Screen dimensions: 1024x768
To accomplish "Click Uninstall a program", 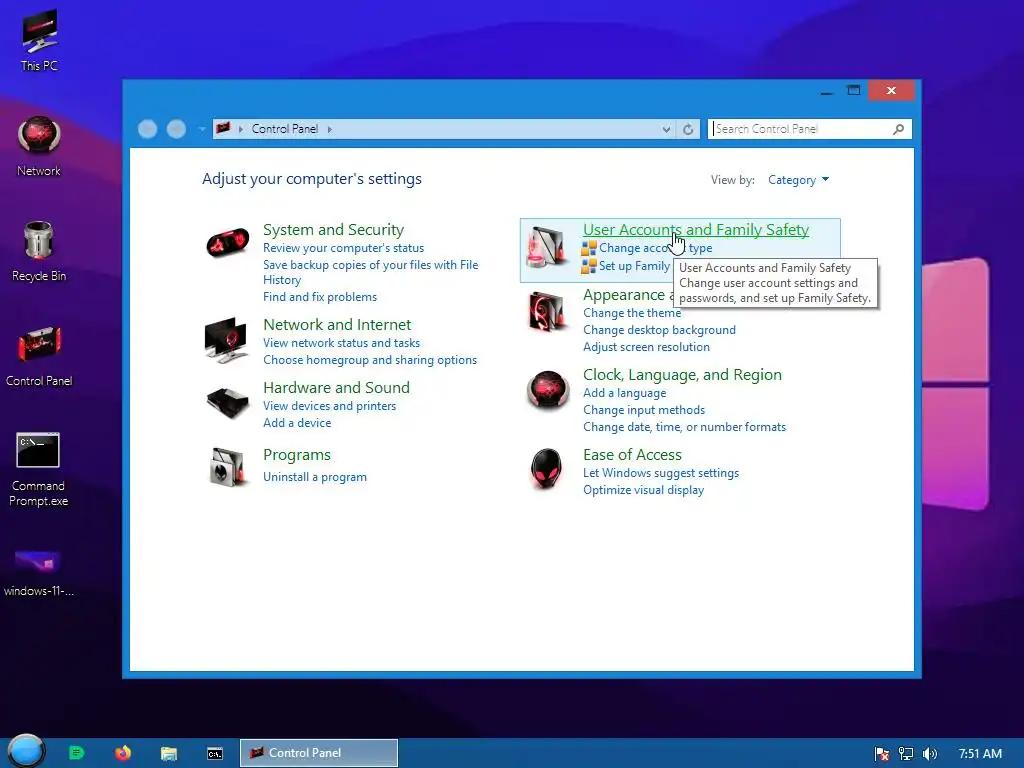I will click(315, 477).
